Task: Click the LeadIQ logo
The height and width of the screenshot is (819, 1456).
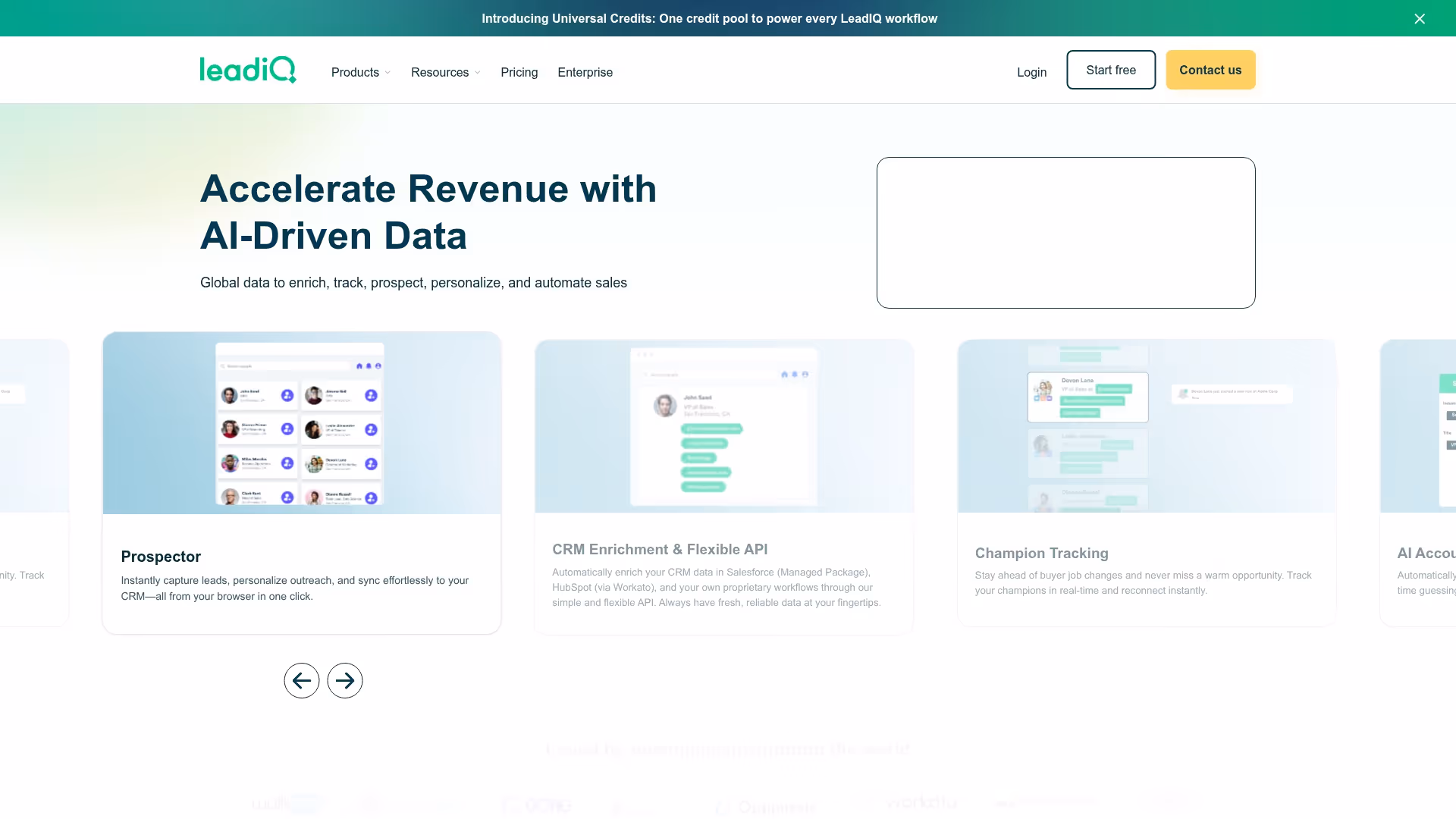Action: point(247,70)
